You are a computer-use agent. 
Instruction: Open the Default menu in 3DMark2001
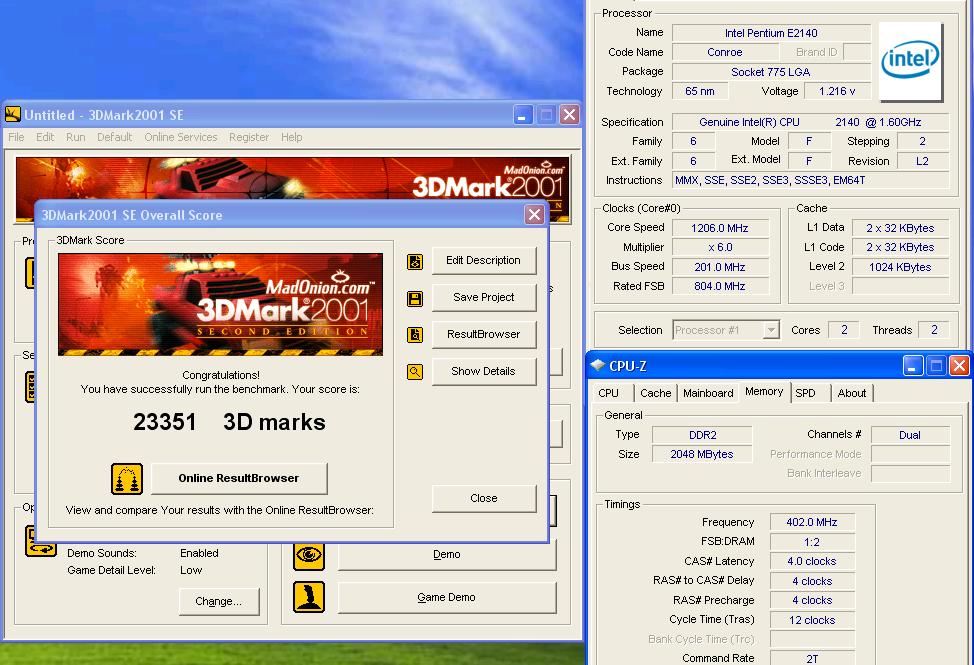tap(114, 137)
